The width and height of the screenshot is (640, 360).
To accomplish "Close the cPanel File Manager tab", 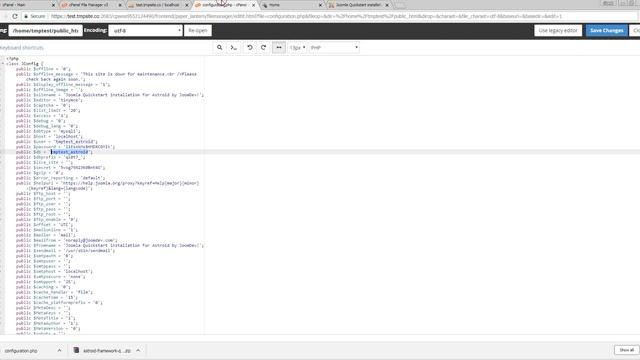I will [120, 5].
